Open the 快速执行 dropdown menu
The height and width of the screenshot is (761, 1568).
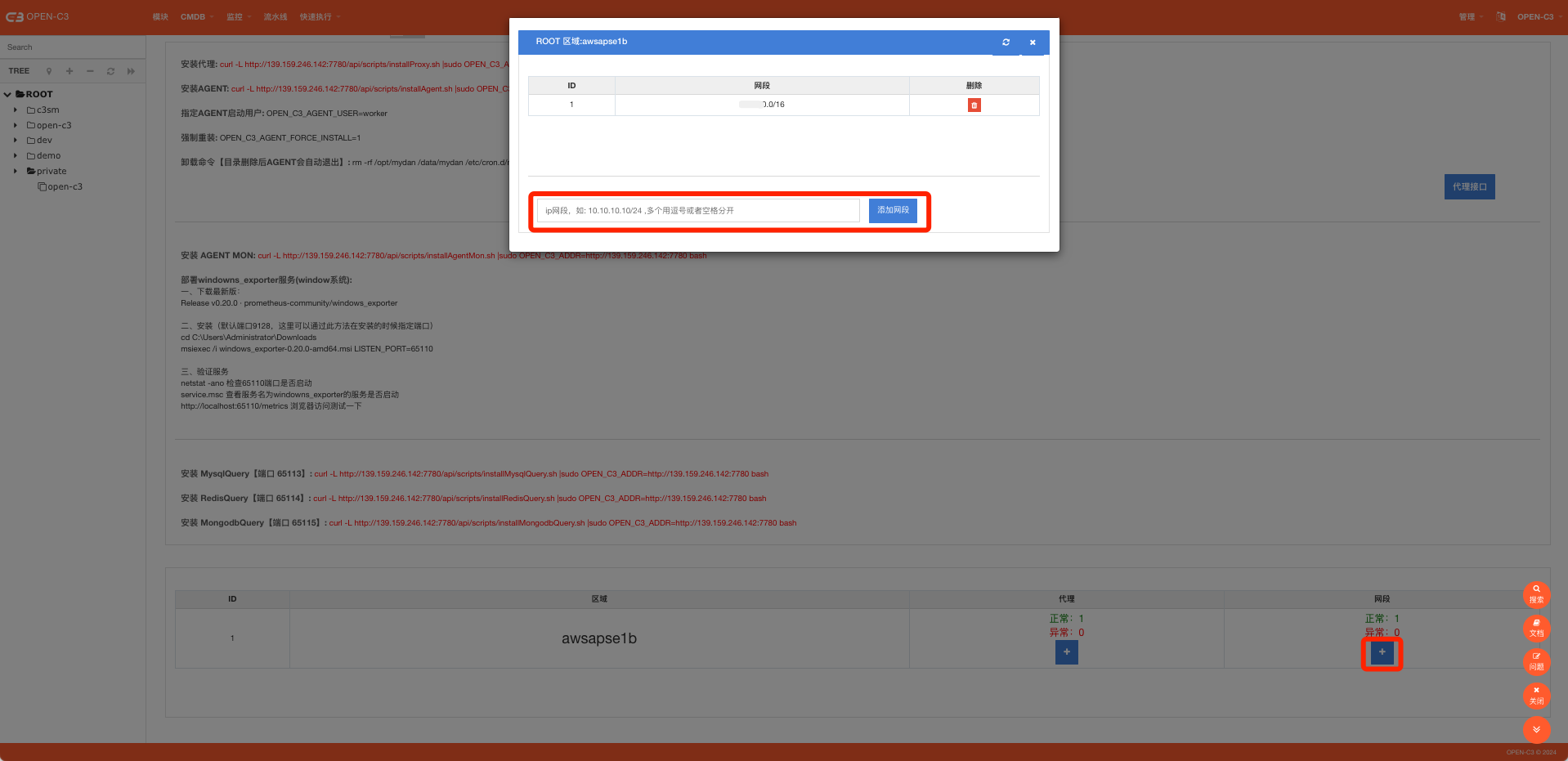[x=320, y=16]
